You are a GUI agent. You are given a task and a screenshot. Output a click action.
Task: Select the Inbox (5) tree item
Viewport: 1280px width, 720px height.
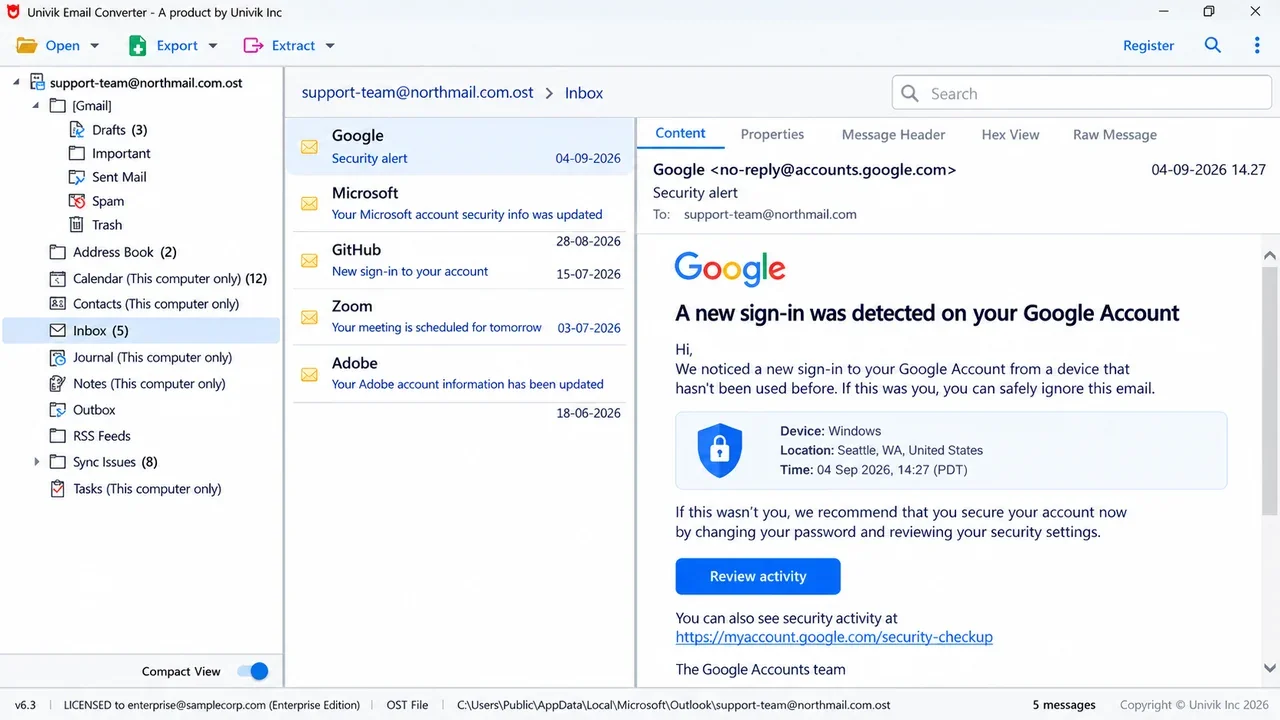(x=141, y=331)
